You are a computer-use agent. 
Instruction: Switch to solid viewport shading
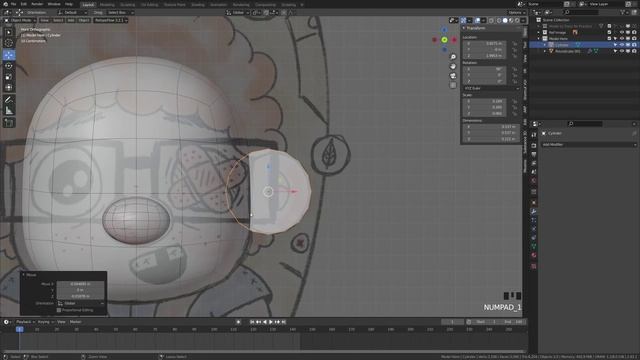tap(505, 20)
